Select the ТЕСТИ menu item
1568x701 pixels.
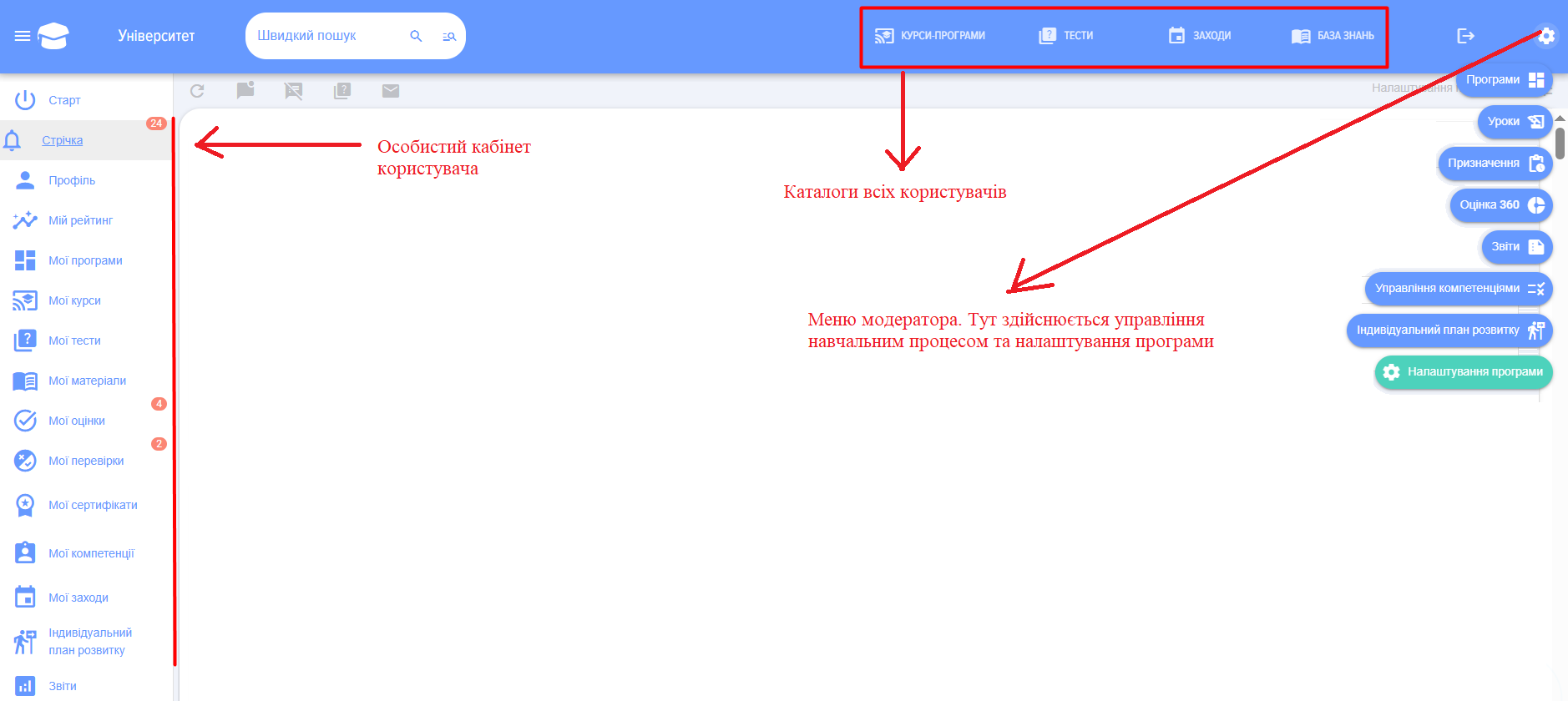tap(1066, 36)
